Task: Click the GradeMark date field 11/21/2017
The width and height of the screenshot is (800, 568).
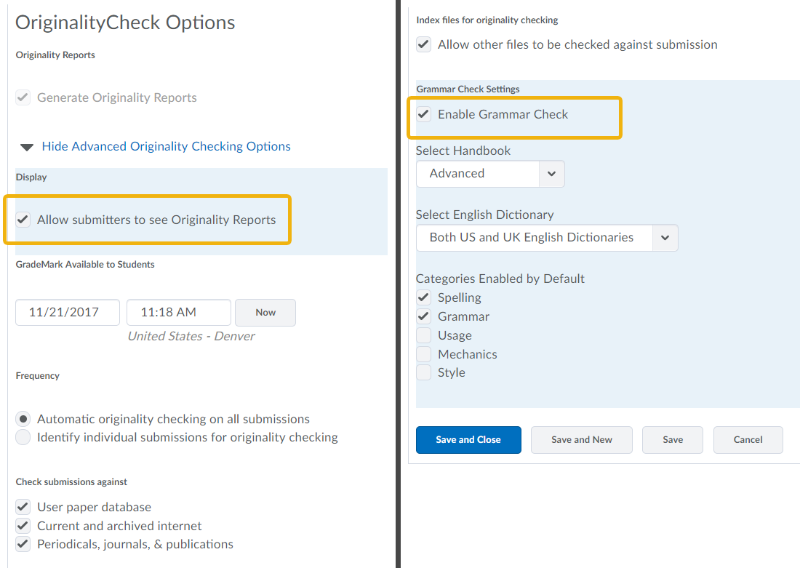Action: (67, 312)
